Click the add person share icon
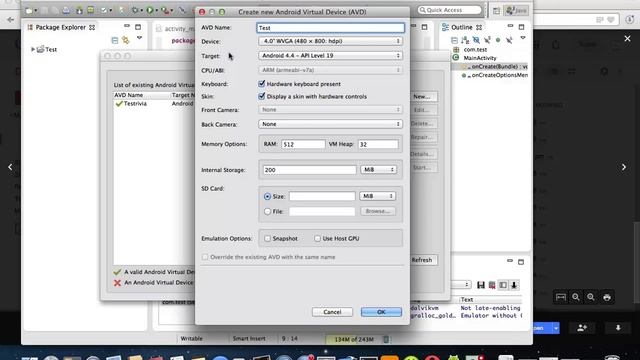The height and width of the screenshot is (360, 640). point(582,328)
